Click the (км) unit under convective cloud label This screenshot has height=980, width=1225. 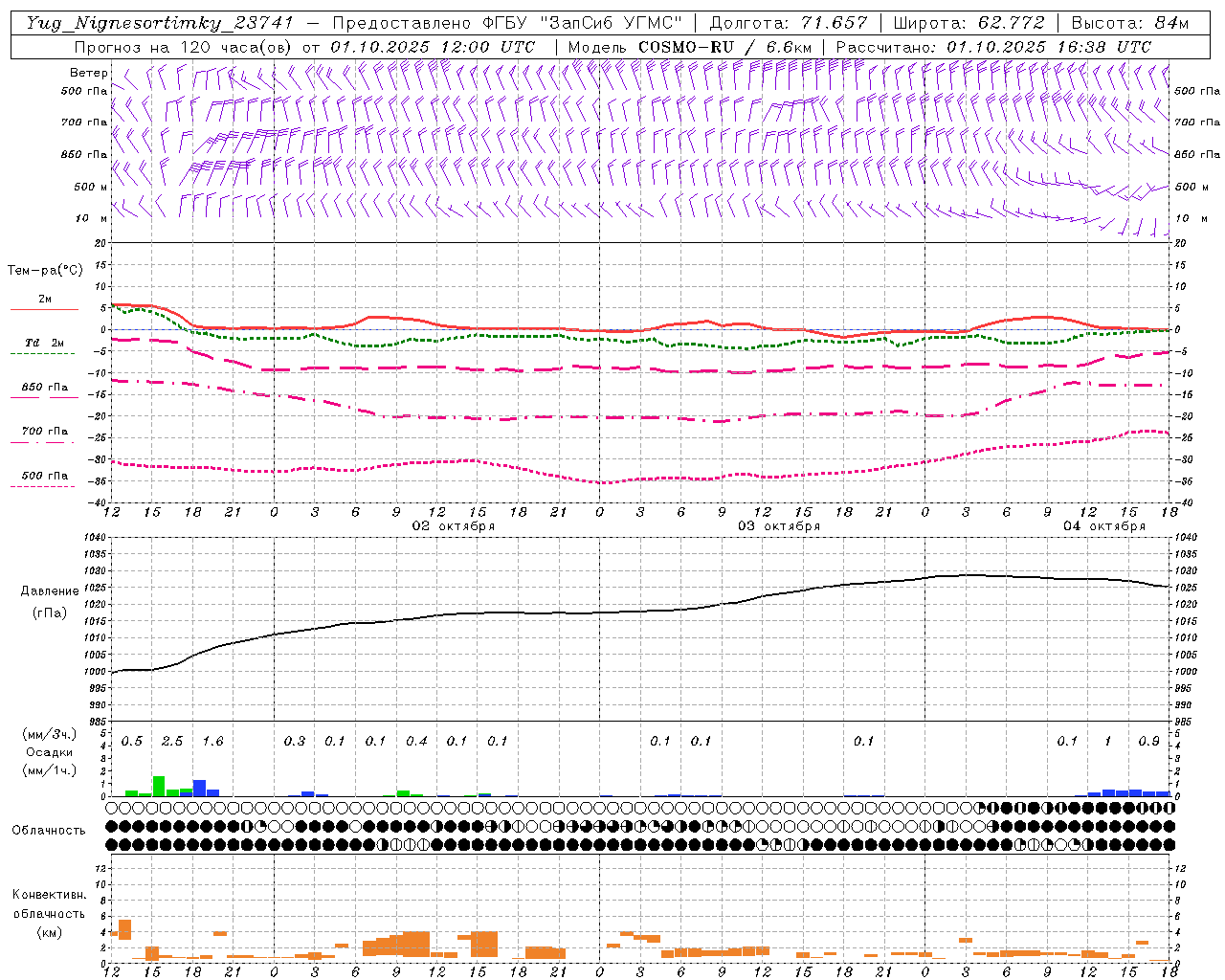pos(49,932)
